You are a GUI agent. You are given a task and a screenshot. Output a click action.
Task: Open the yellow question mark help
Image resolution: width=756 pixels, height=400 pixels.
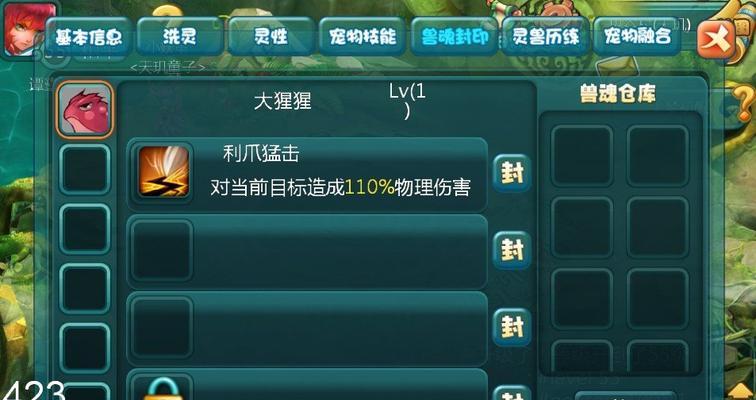tap(745, 101)
